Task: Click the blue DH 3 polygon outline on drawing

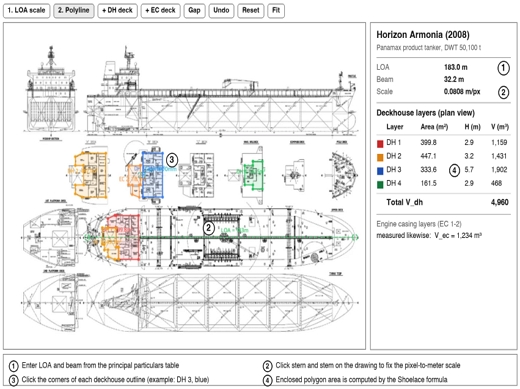Action: tap(153, 175)
